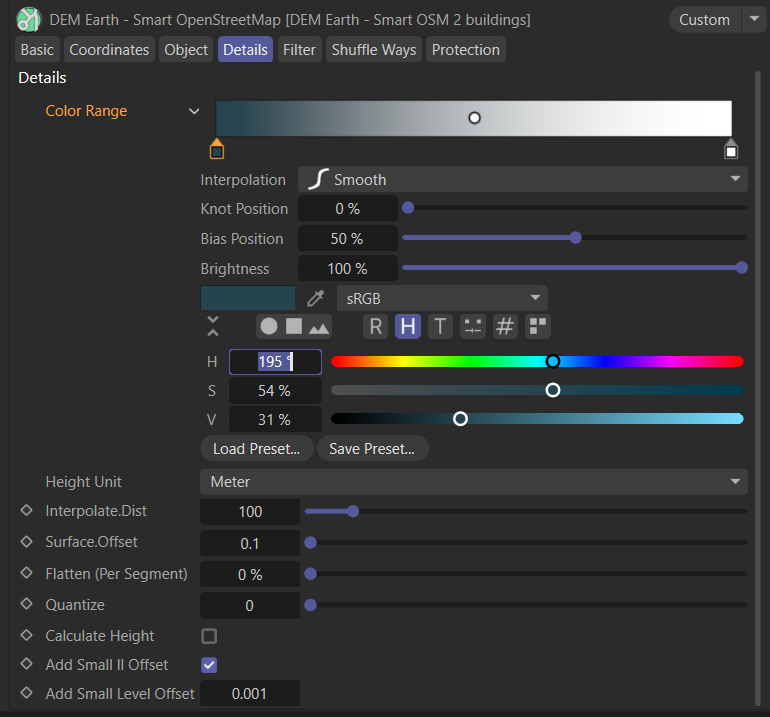Click the S saturation value field
The height and width of the screenshot is (717, 770).
pyautogui.click(x=275, y=391)
